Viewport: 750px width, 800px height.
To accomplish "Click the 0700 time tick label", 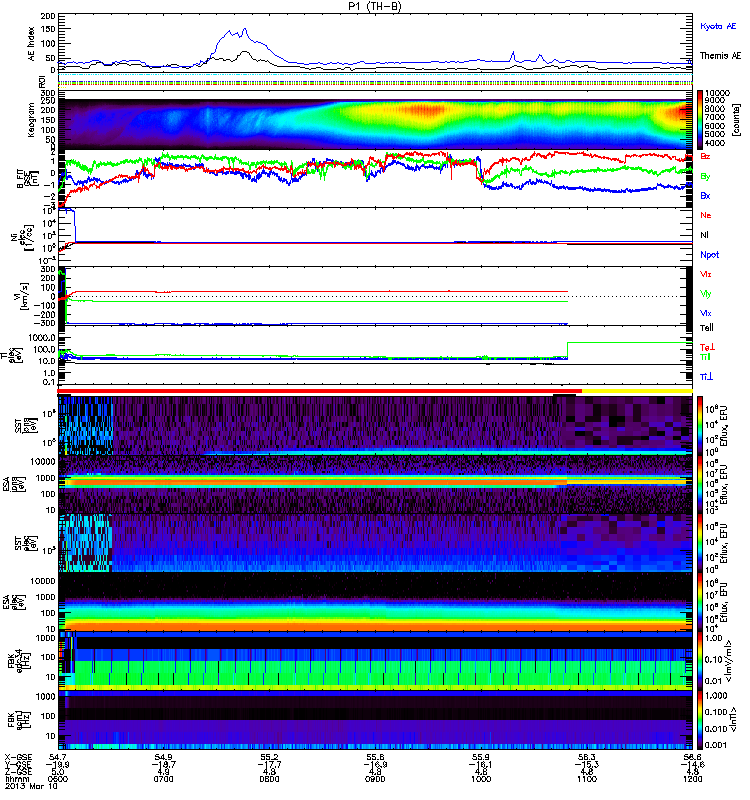I will 163,779.
